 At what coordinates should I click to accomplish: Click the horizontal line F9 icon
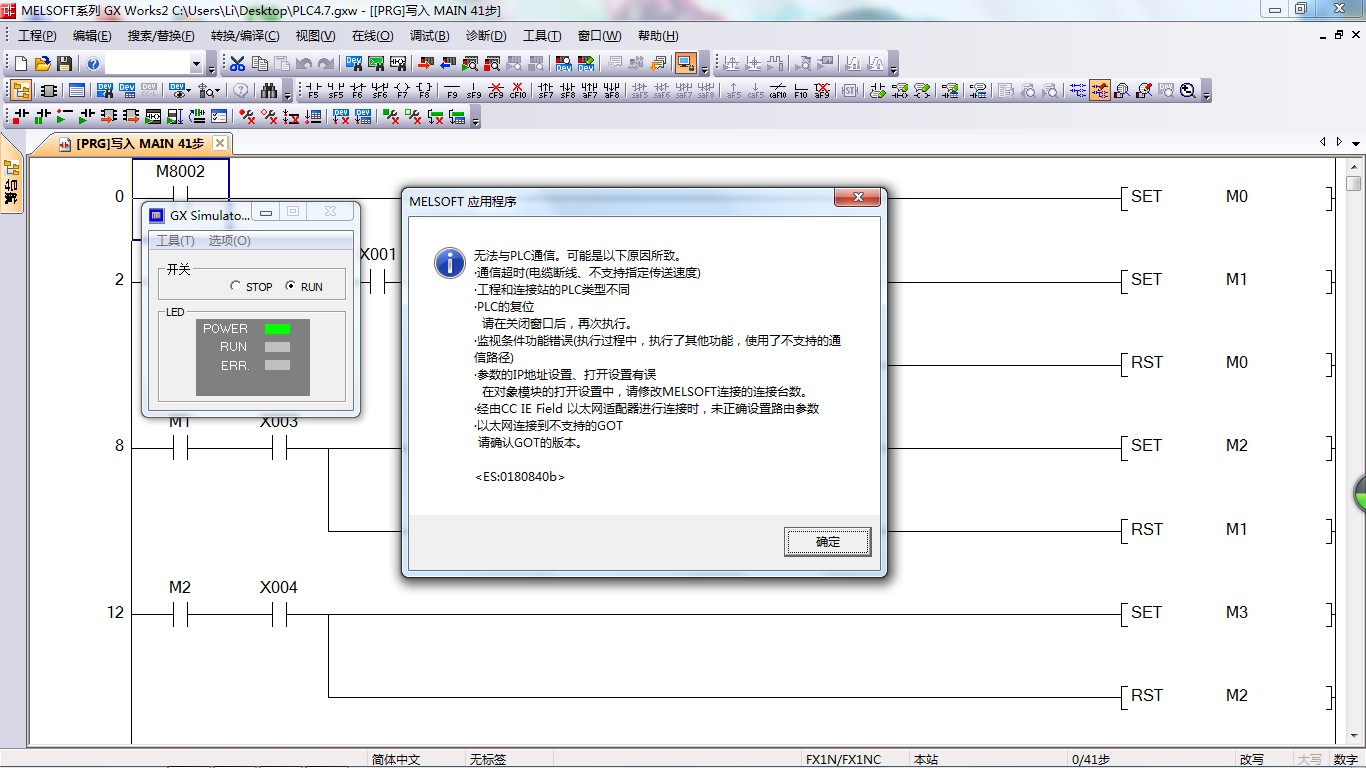tap(452, 91)
